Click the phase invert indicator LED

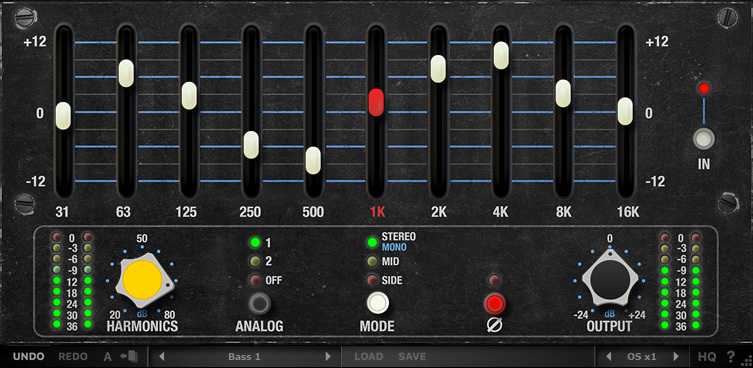click(x=494, y=280)
